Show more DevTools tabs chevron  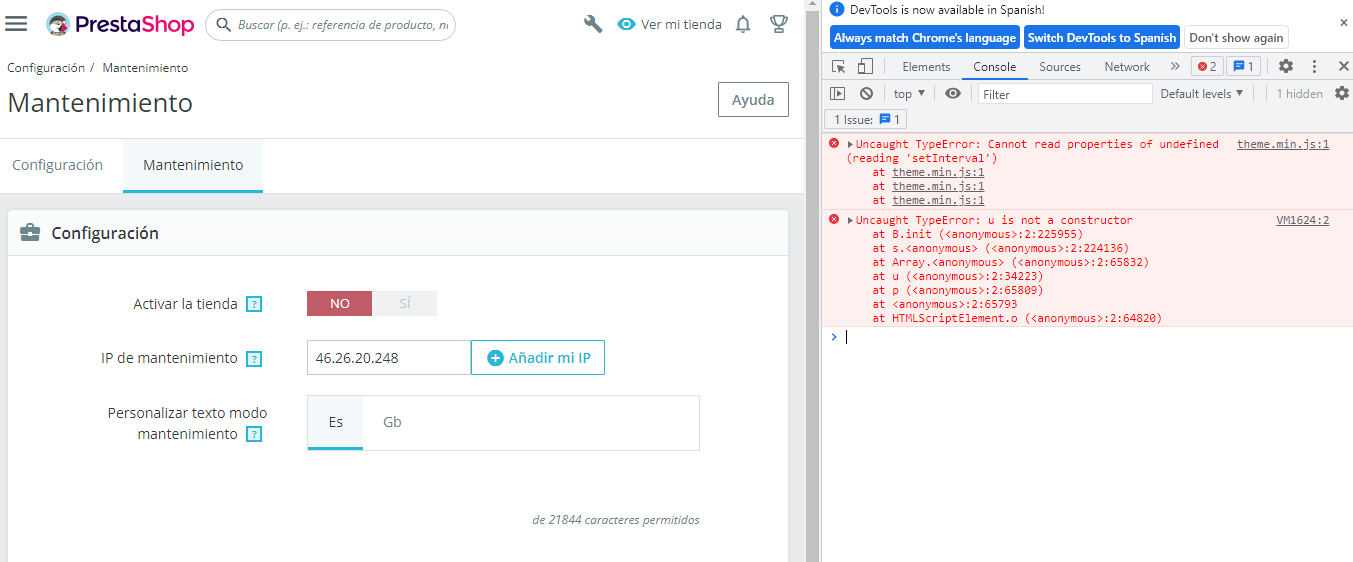pos(1174,67)
